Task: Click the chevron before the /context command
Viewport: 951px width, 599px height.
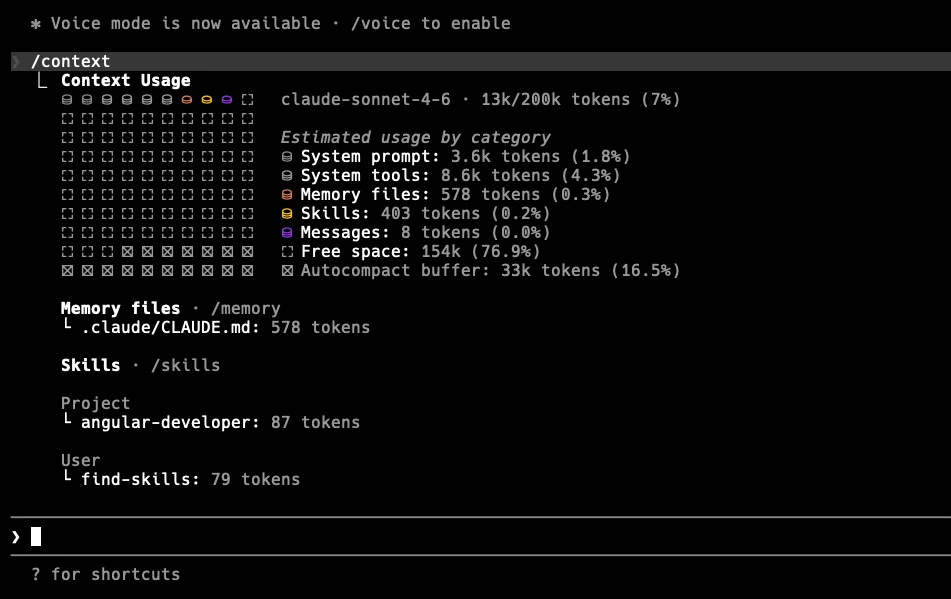Action: [16, 62]
